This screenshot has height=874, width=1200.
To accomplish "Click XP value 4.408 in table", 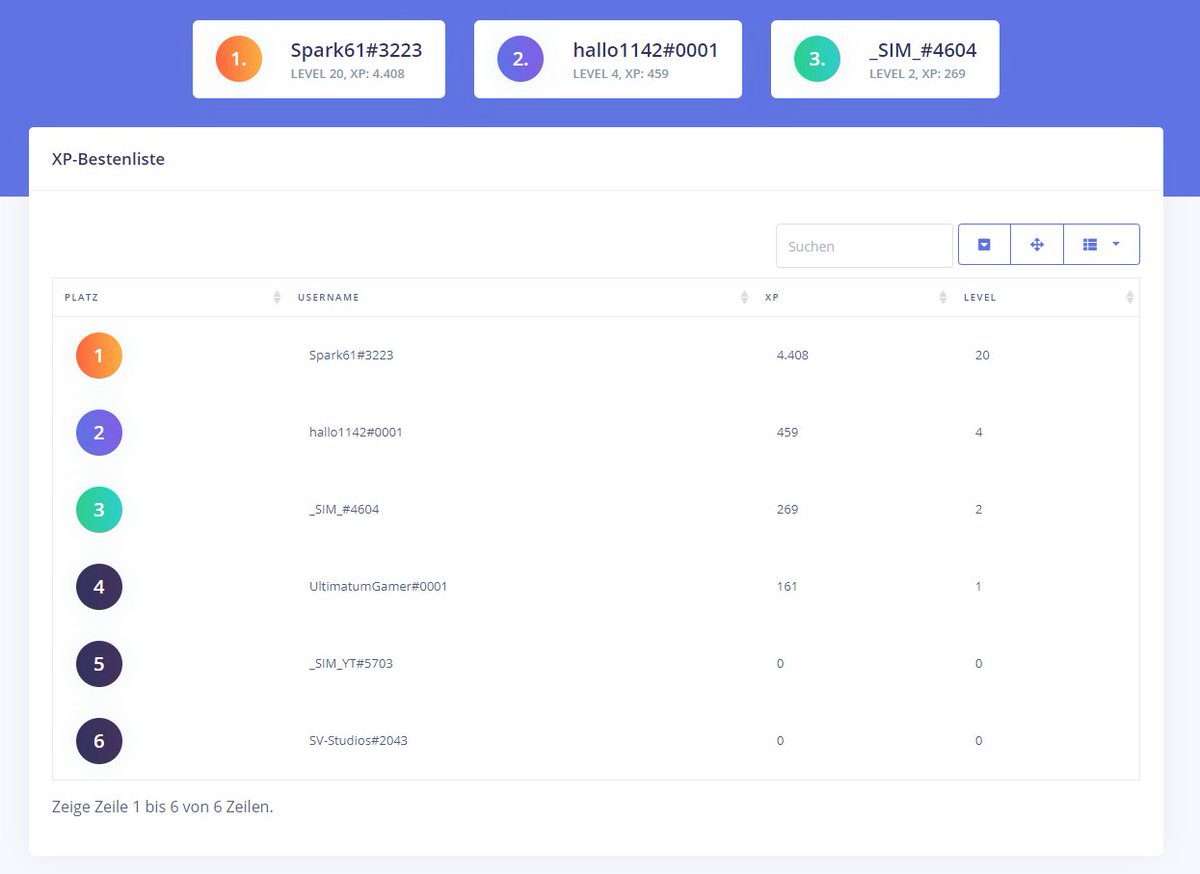I will pyautogui.click(x=792, y=355).
